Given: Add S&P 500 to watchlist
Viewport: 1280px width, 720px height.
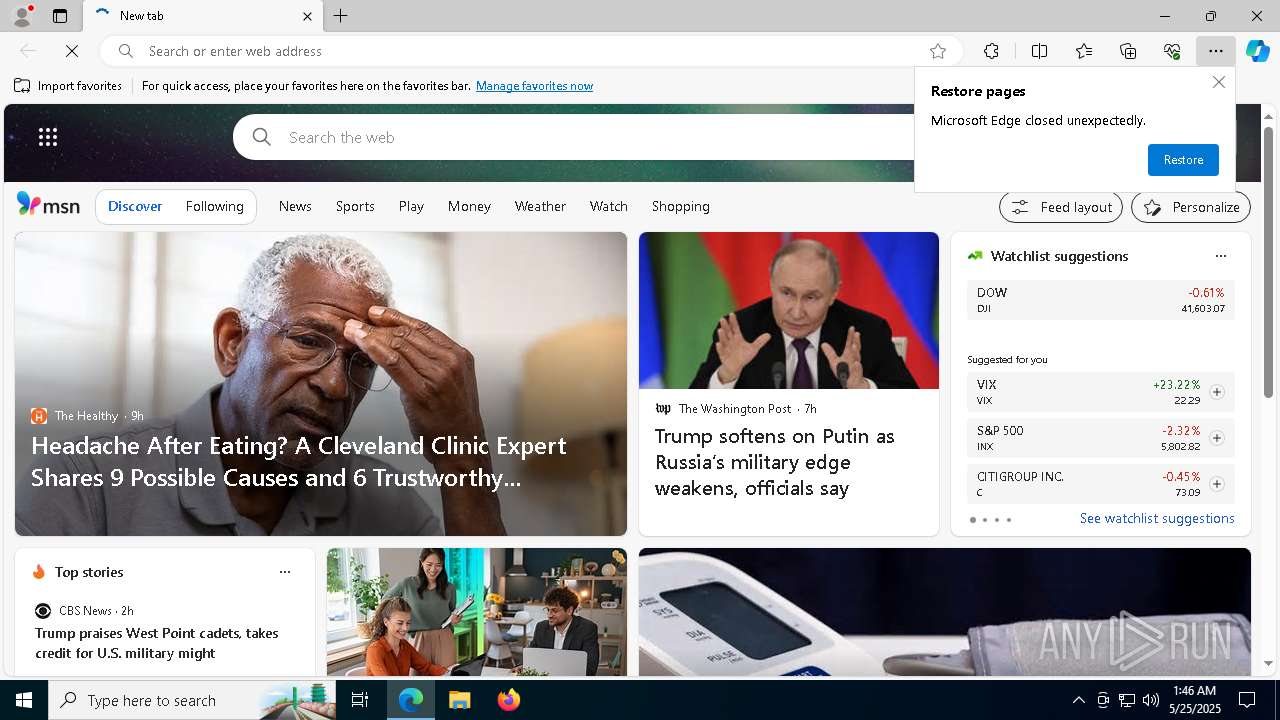Looking at the screenshot, I should click(x=1216, y=438).
